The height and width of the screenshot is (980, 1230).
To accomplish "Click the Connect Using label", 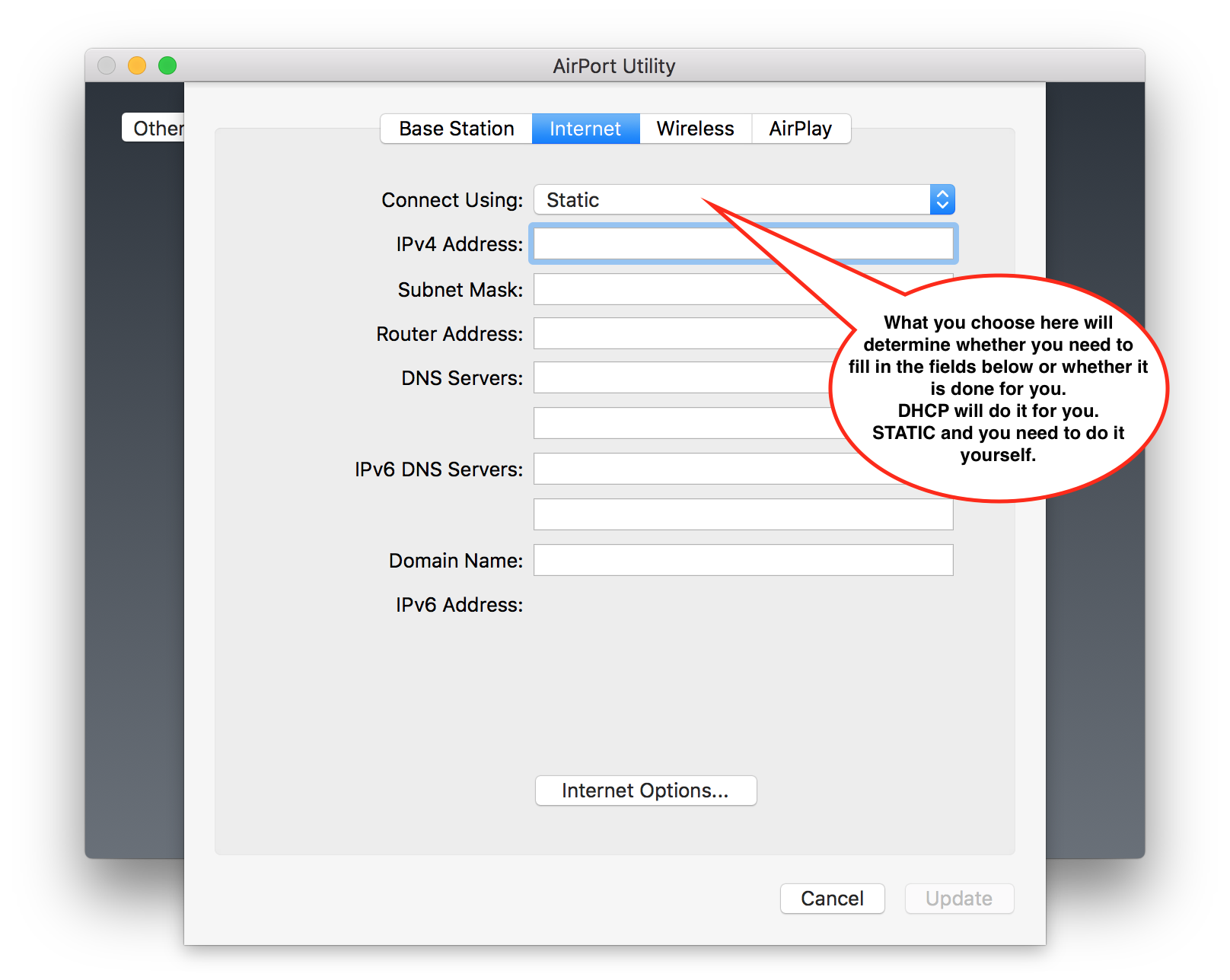I will 452,200.
